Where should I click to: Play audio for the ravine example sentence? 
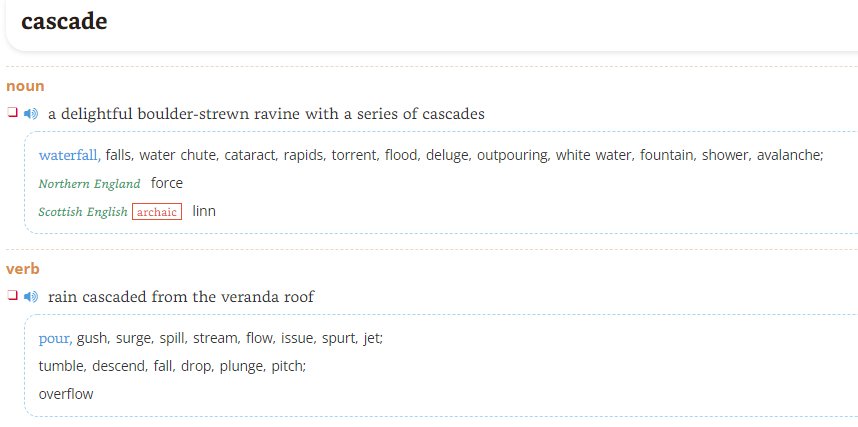point(31,114)
